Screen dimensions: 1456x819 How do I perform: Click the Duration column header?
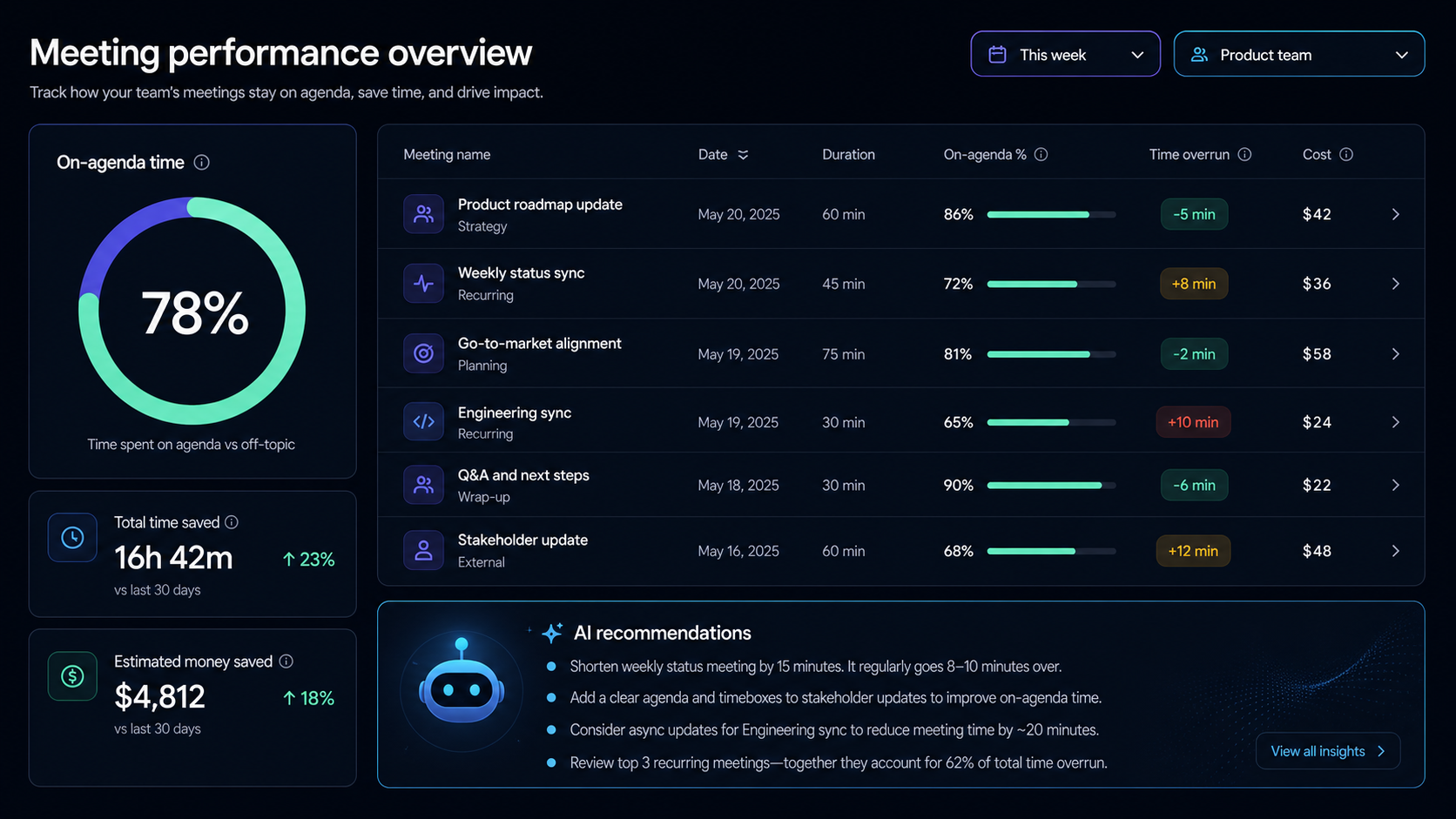tap(848, 155)
